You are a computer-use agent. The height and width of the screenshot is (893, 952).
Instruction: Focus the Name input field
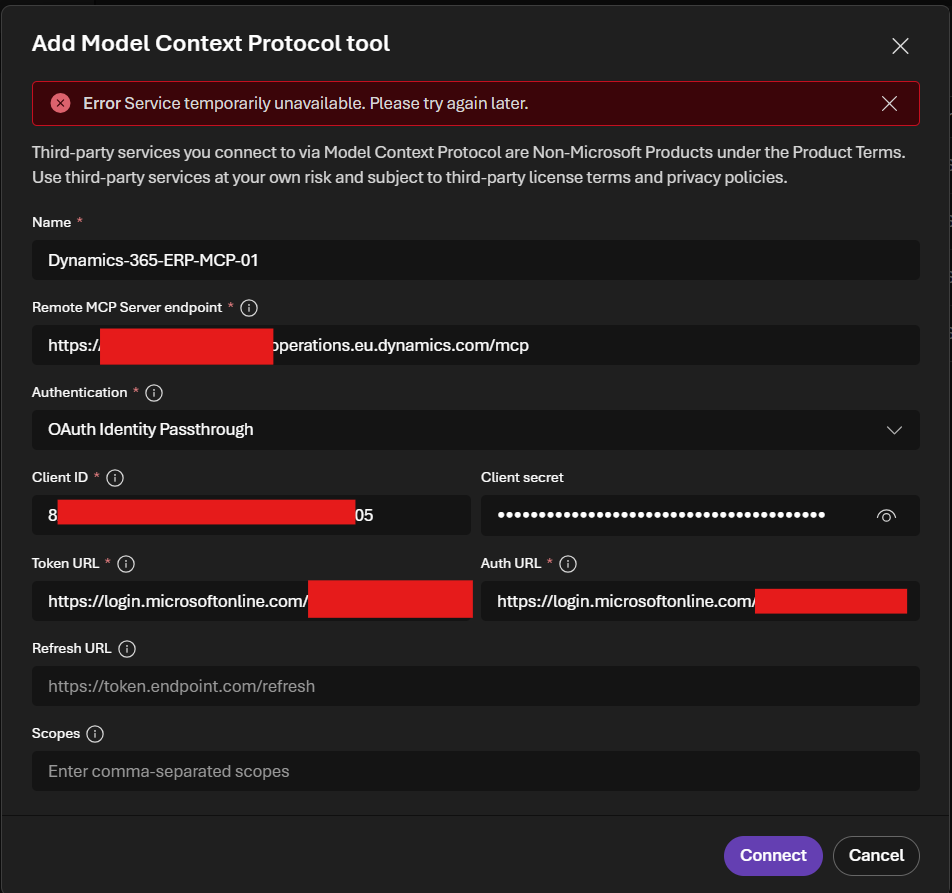475,260
